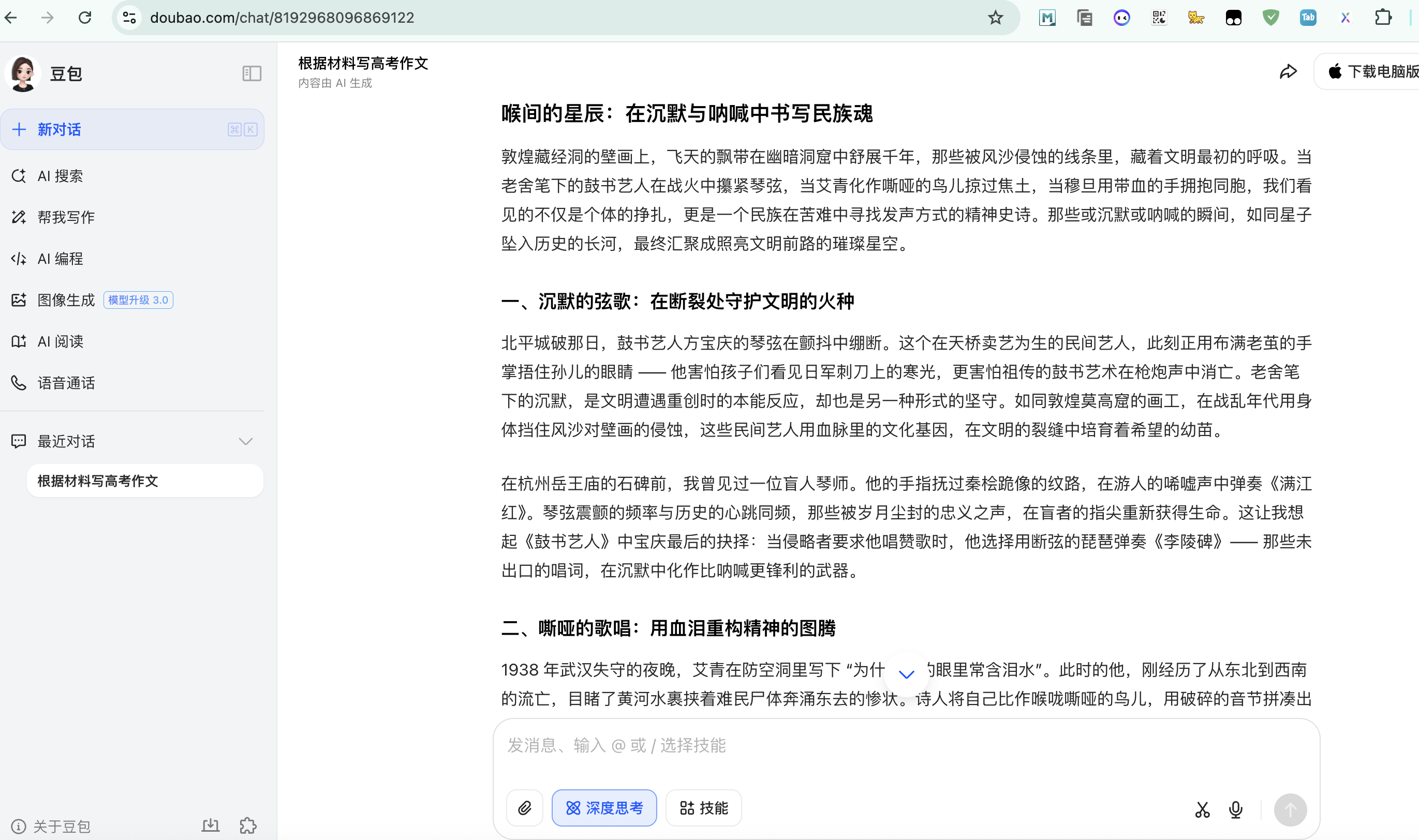The image size is (1419, 840).
Task: Toggle the 深度思考 deep thinking mode
Action: [x=603, y=808]
